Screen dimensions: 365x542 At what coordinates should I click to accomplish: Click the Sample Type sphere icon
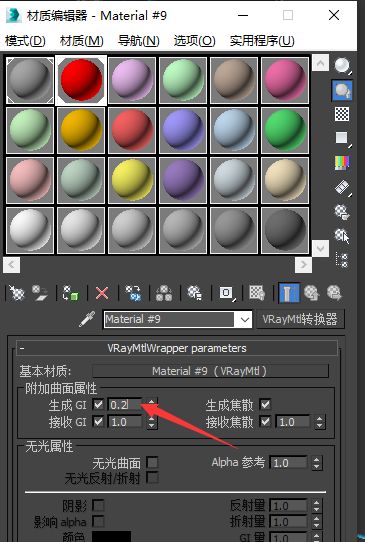[342, 66]
